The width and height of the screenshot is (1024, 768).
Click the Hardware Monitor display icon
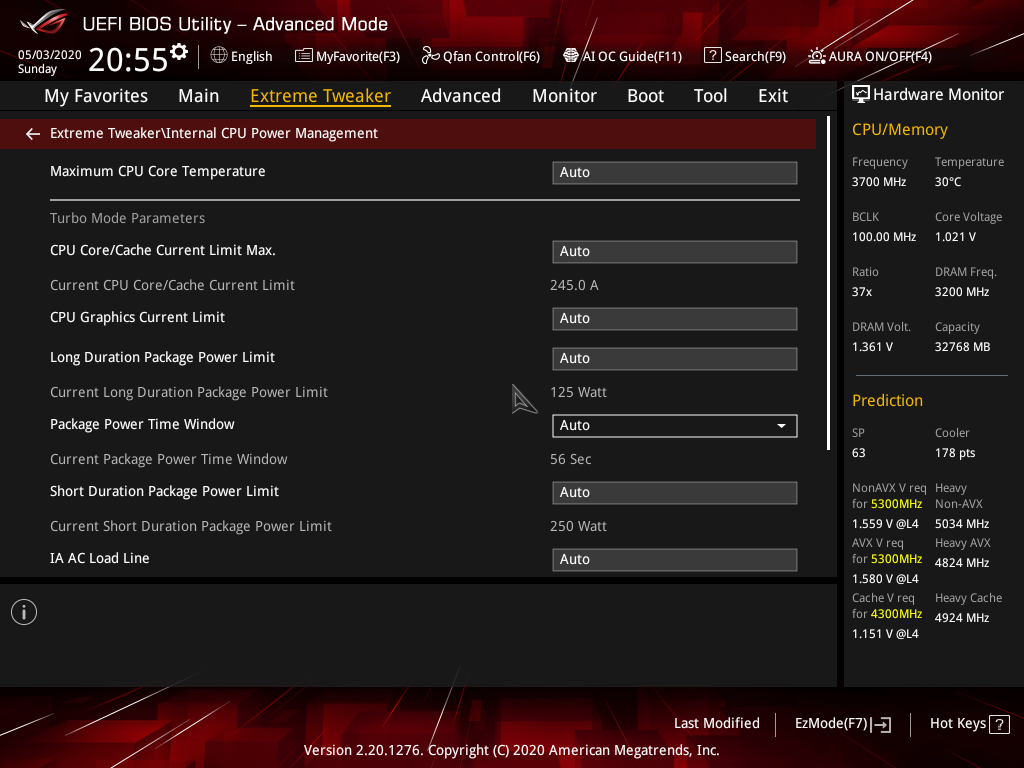pos(861,95)
